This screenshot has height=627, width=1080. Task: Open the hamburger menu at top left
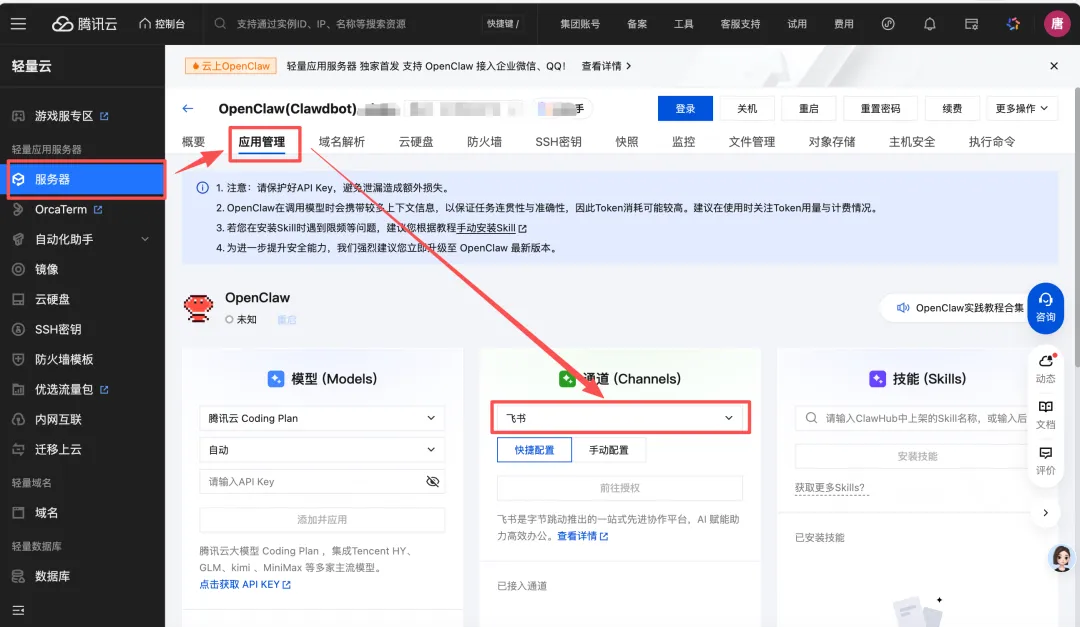19,23
